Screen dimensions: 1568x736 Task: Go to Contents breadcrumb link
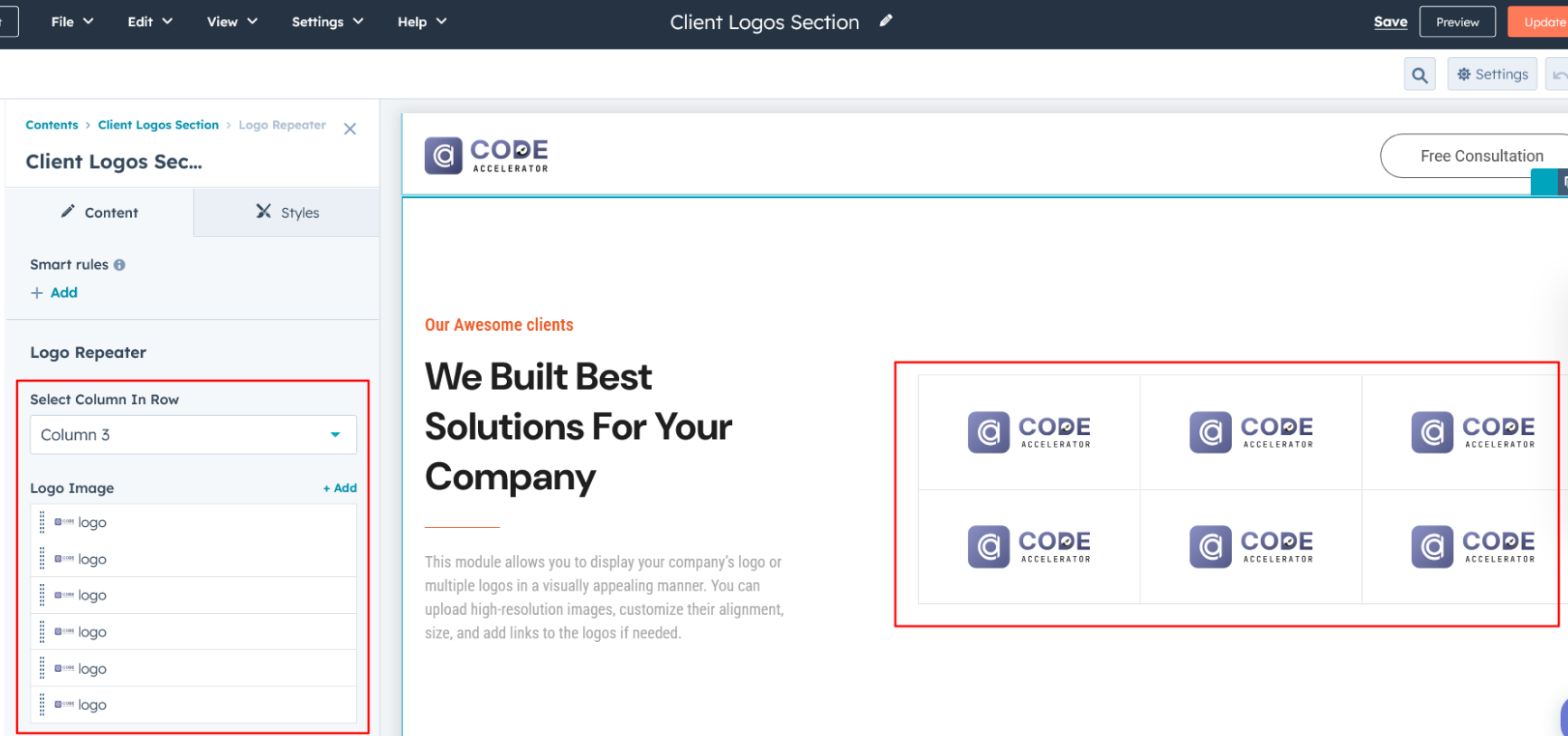click(52, 125)
